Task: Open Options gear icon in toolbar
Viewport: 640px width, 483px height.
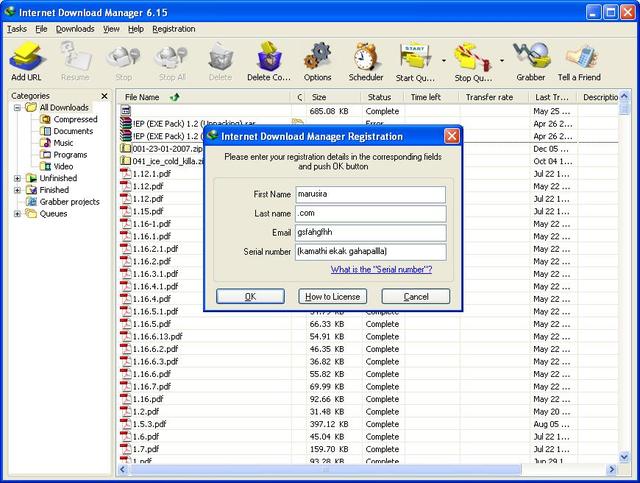Action: [317, 60]
